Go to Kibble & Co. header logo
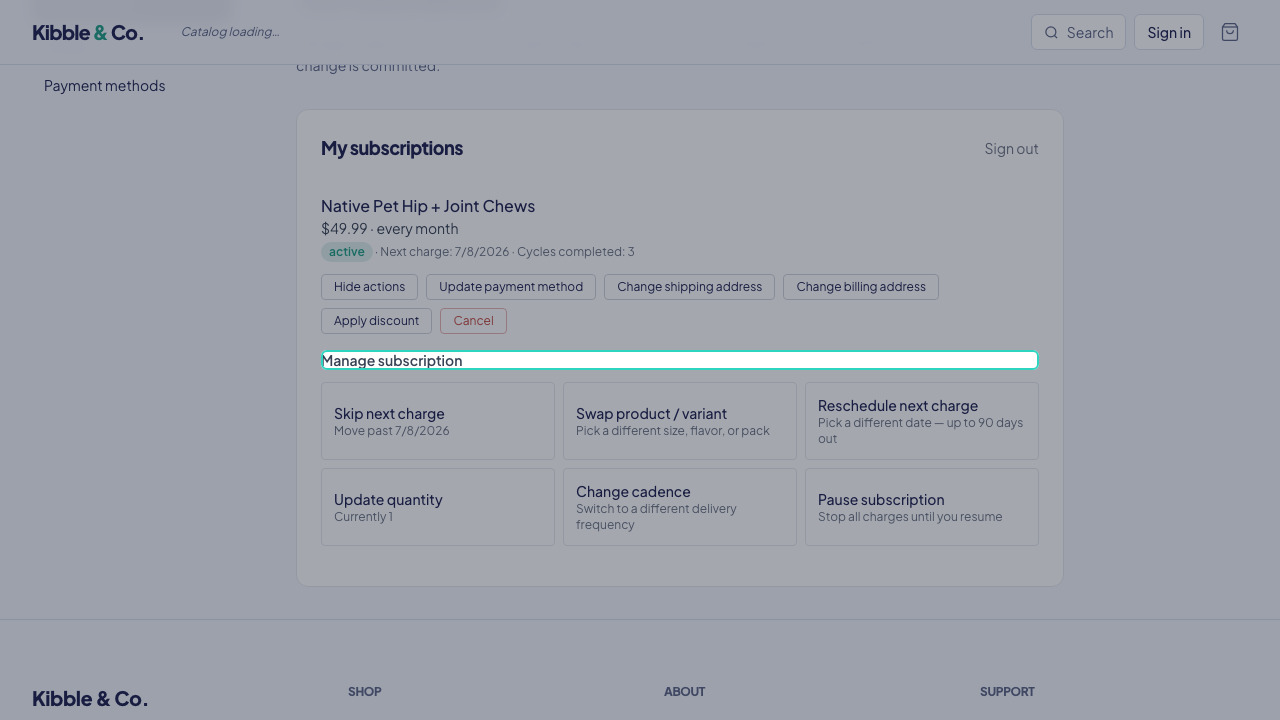Viewport: 1280px width, 720px height. pos(88,32)
